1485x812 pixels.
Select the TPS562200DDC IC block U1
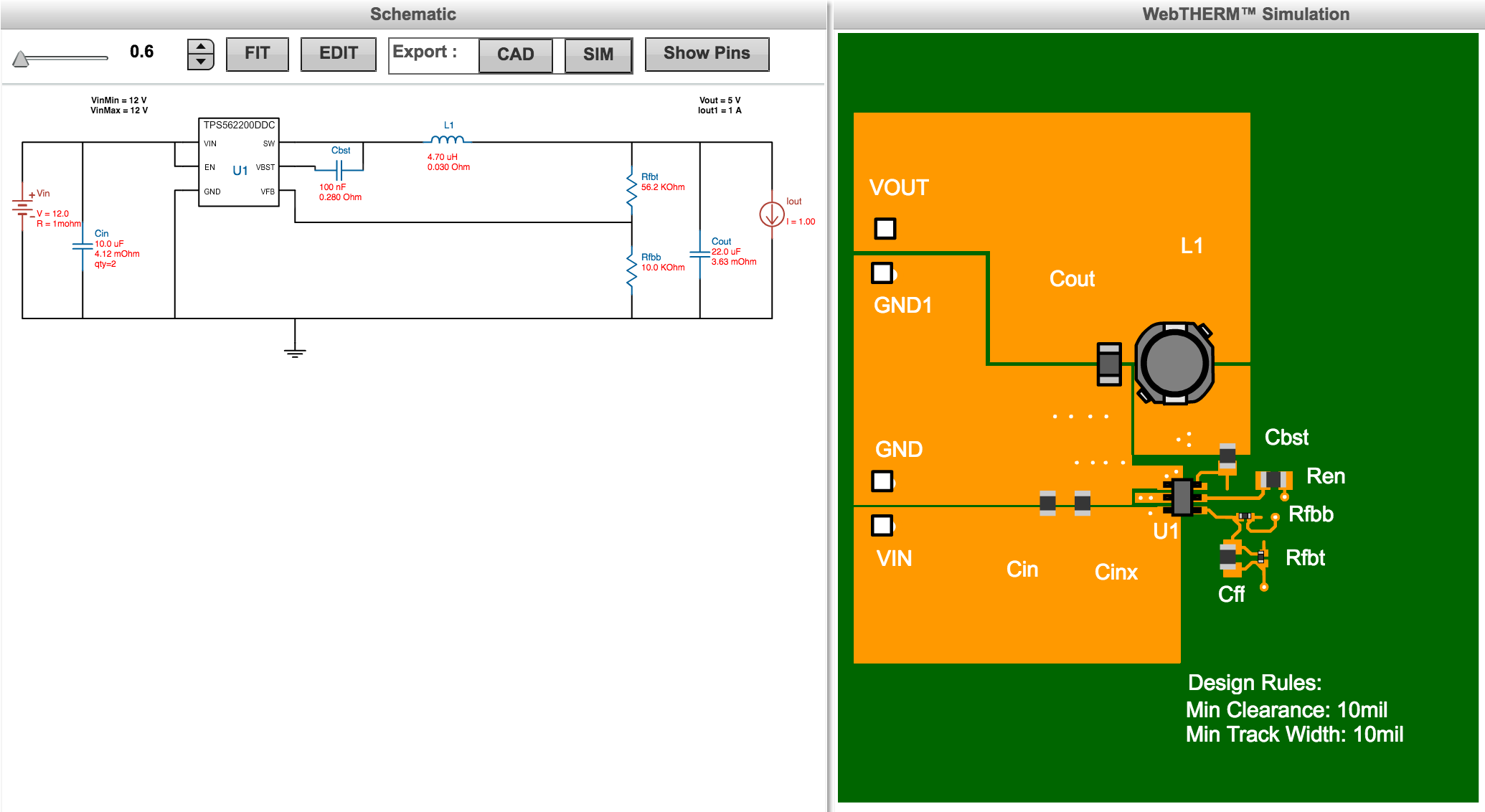(x=238, y=162)
